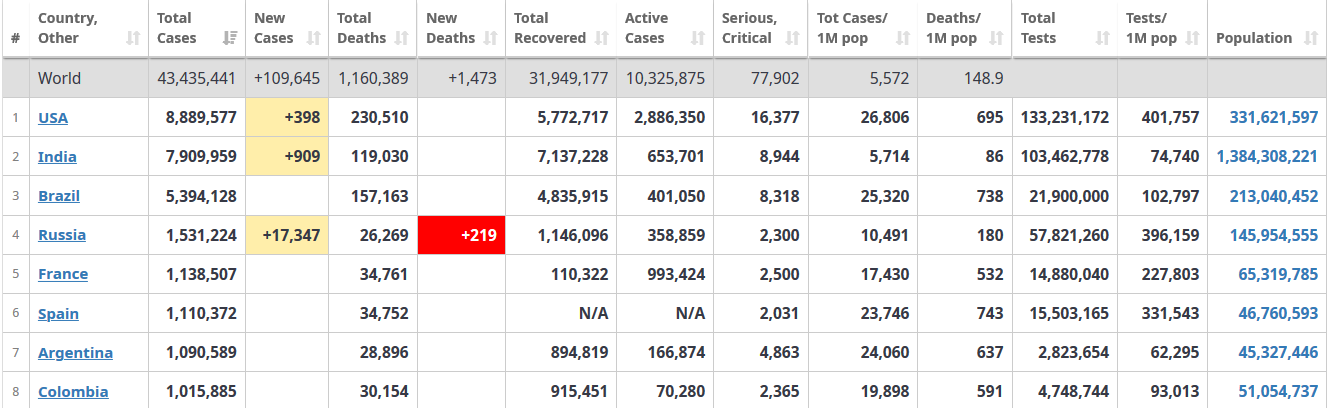Open the USA country link
Image resolution: width=1327 pixels, height=408 pixels.
tap(53, 117)
